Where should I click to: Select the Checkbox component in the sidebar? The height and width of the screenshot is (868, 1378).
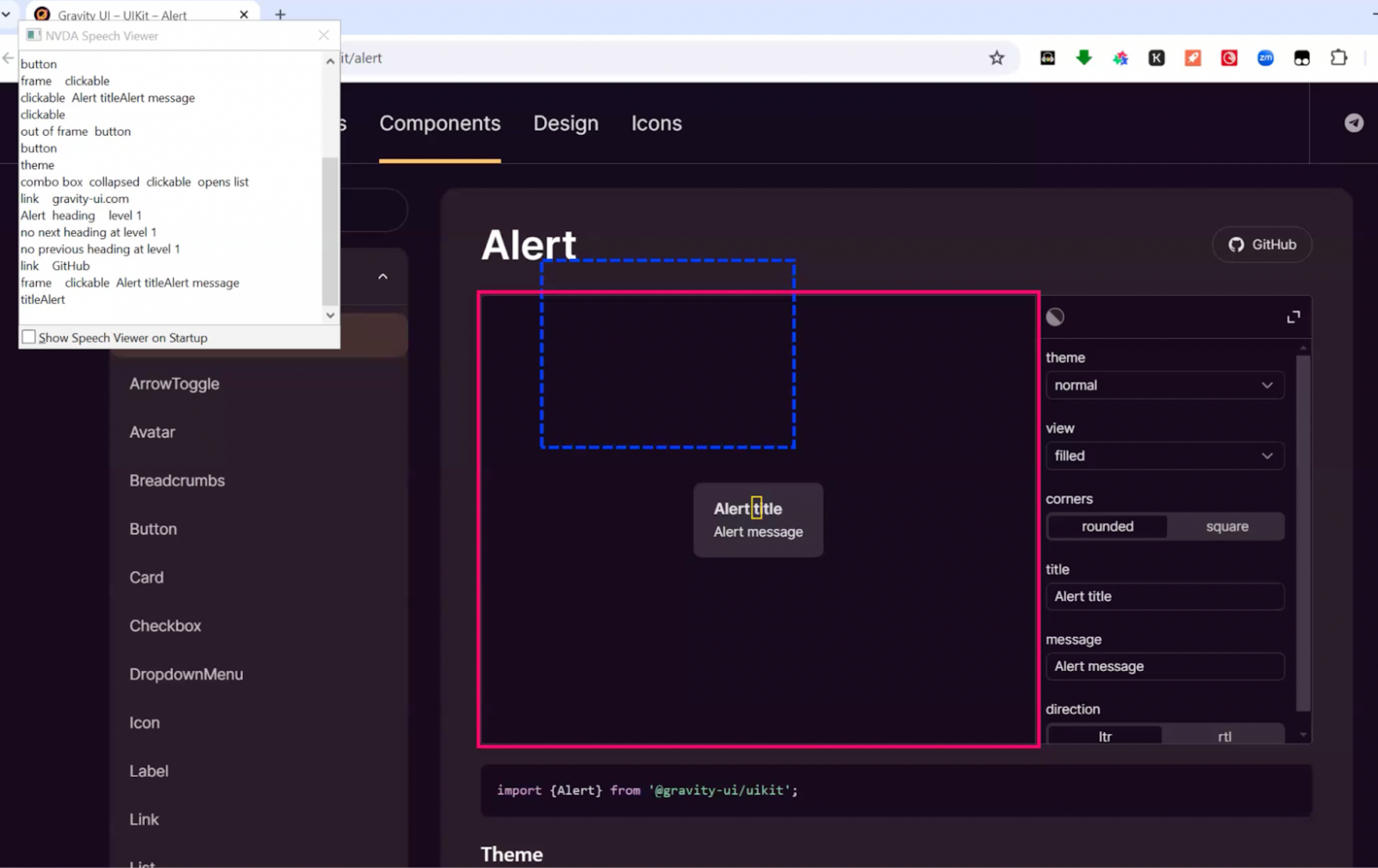[x=165, y=625]
